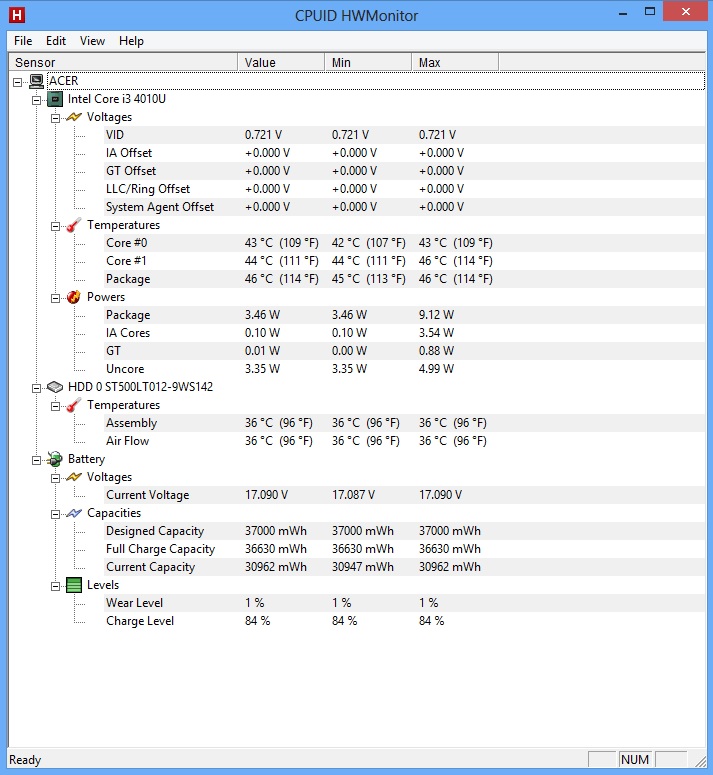The height and width of the screenshot is (775, 713).
Task: Select the Core #0 temperature row
Action: click(405, 243)
